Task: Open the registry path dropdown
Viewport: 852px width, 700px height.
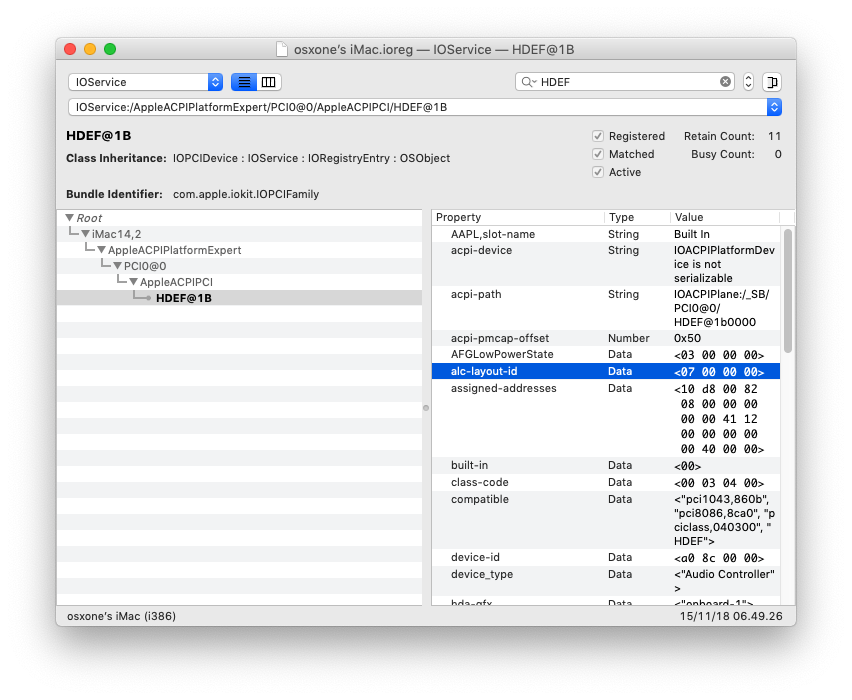Action: point(774,107)
